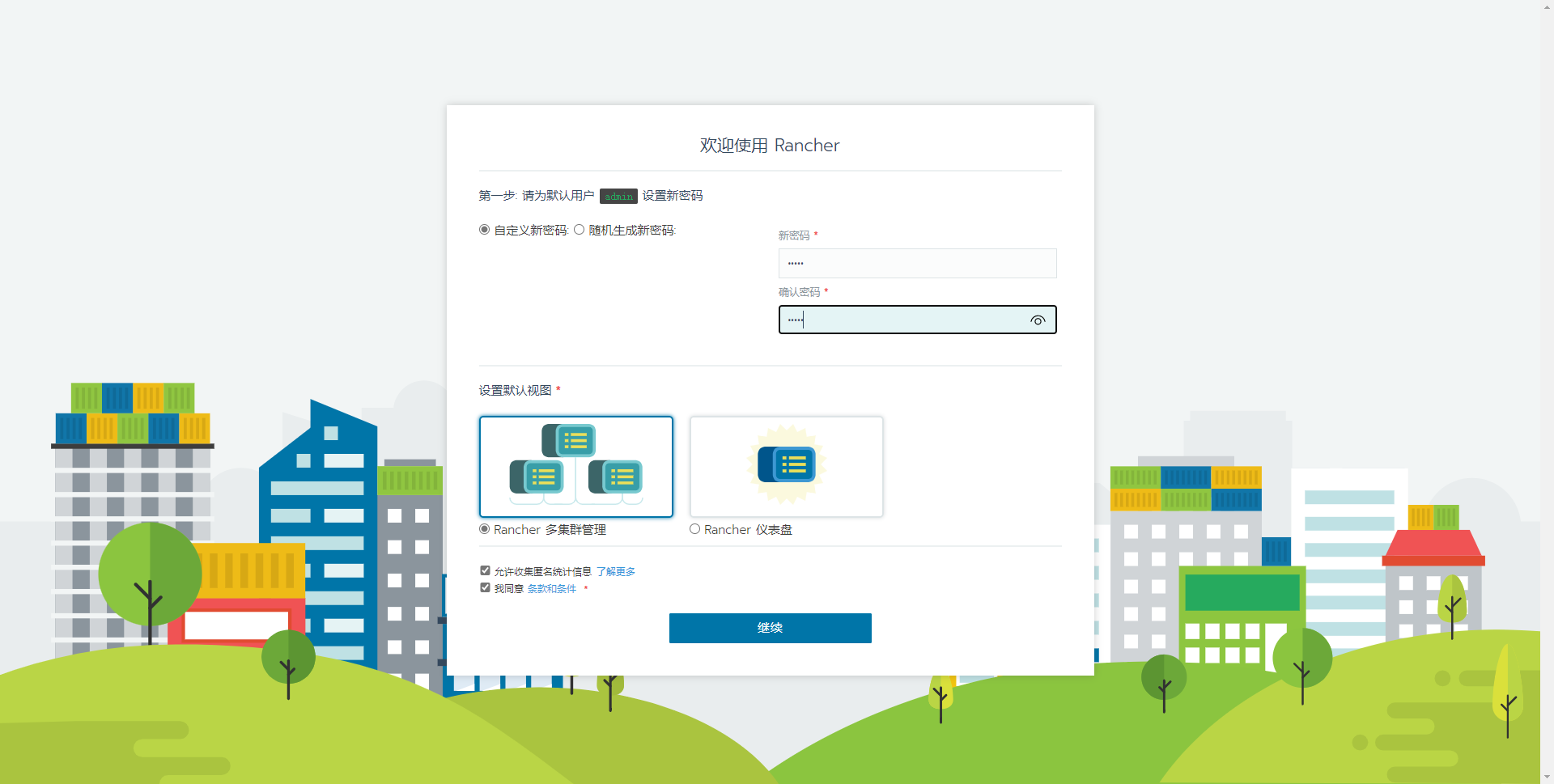
Task: Choose Rancher 仪表盘 radio button
Action: pos(694,529)
